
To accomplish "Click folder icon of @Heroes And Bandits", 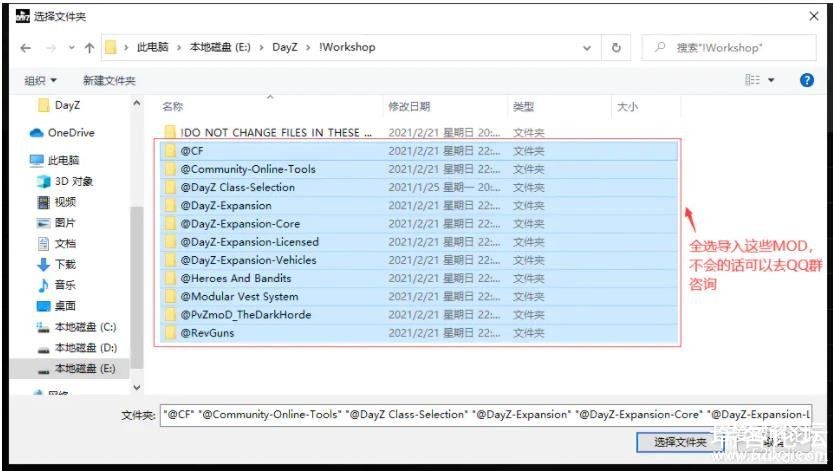I will click(x=170, y=278).
